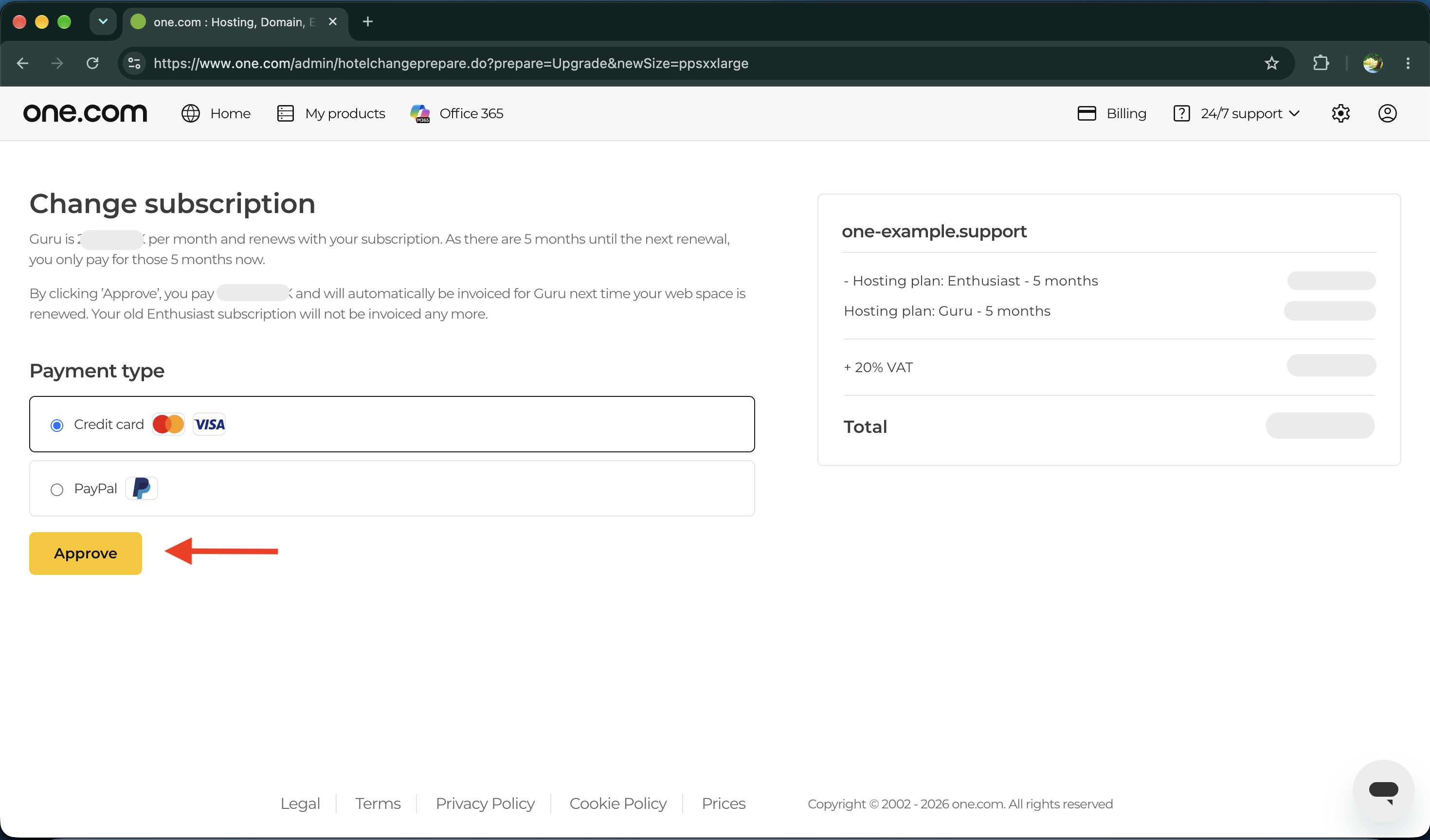Click '- Hosting plan: Enthusiast - 5 months' line
The height and width of the screenshot is (840, 1430).
click(x=971, y=281)
